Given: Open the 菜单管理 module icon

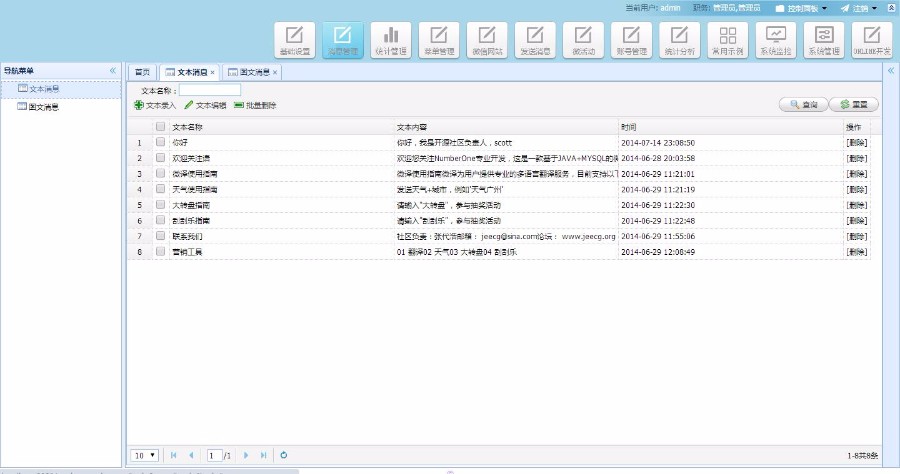Looking at the screenshot, I should (439, 40).
